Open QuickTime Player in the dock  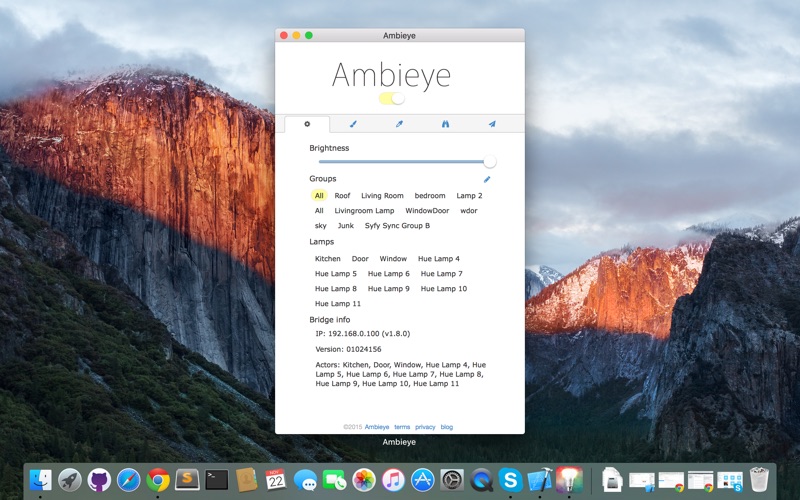coord(482,480)
